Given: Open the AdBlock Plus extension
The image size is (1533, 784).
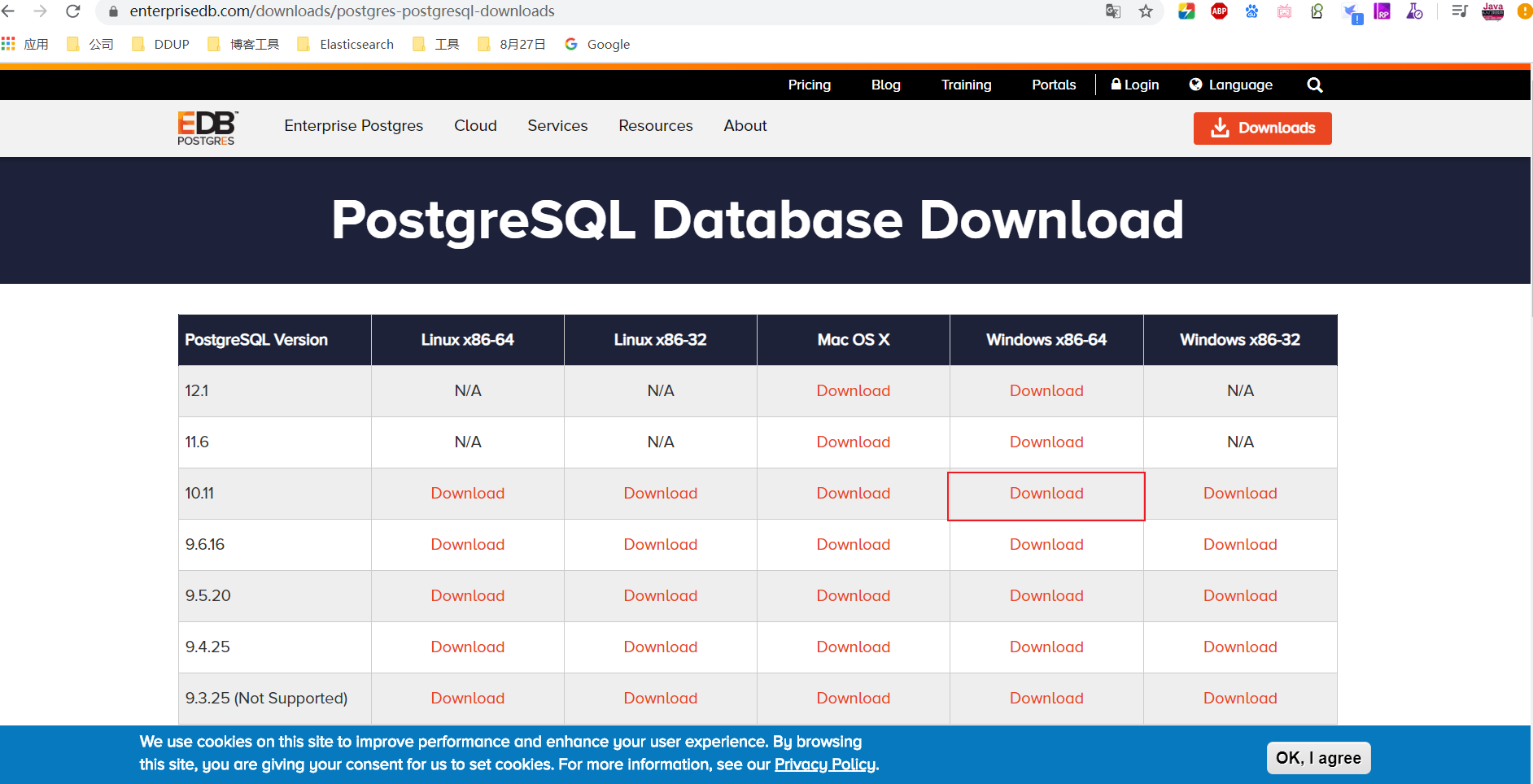Looking at the screenshot, I should coord(1219,11).
